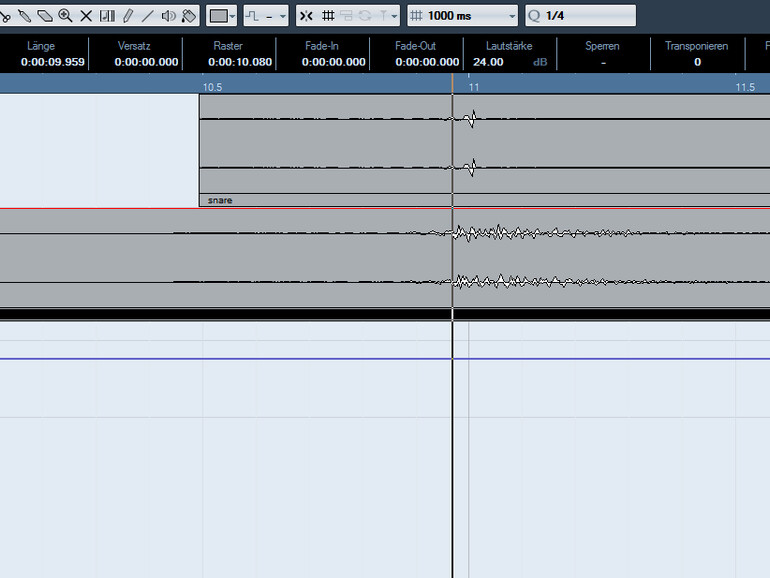Click the stepped waveform icon
Screen dimensions: 770x578
[252, 16]
